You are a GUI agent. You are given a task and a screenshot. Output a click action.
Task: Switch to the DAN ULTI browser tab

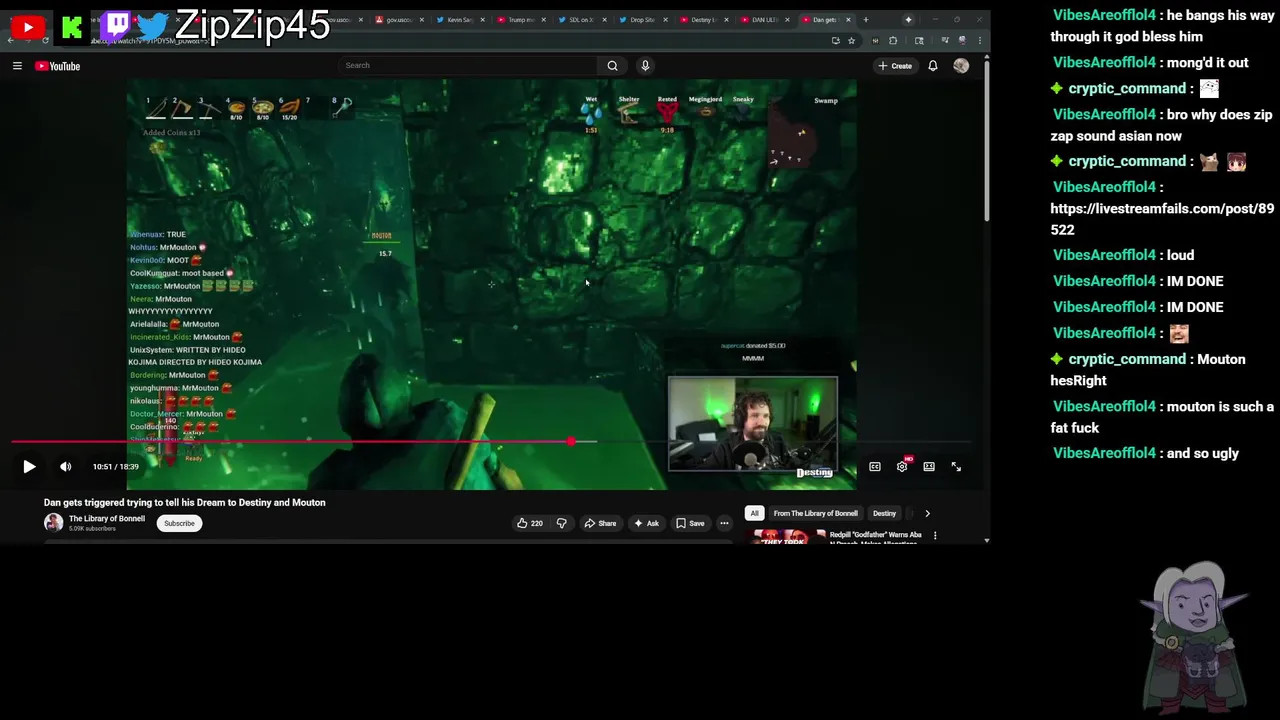pyautogui.click(x=765, y=20)
